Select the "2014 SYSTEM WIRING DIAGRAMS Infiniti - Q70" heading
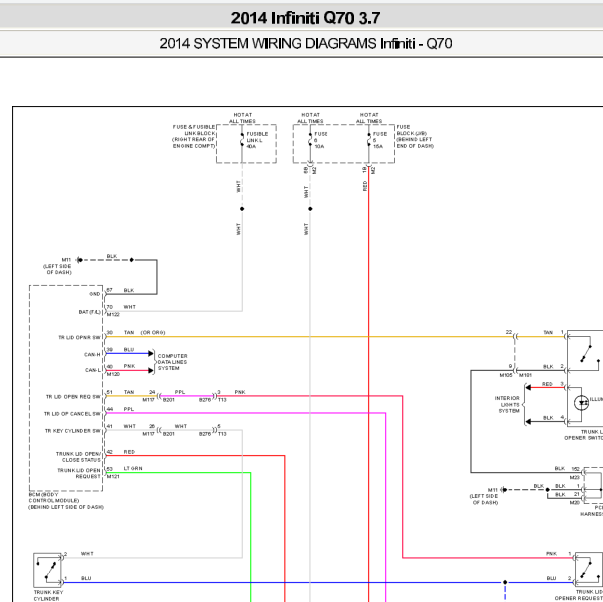The width and height of the screenshot is (603, 602). click(x=305, y=43)
